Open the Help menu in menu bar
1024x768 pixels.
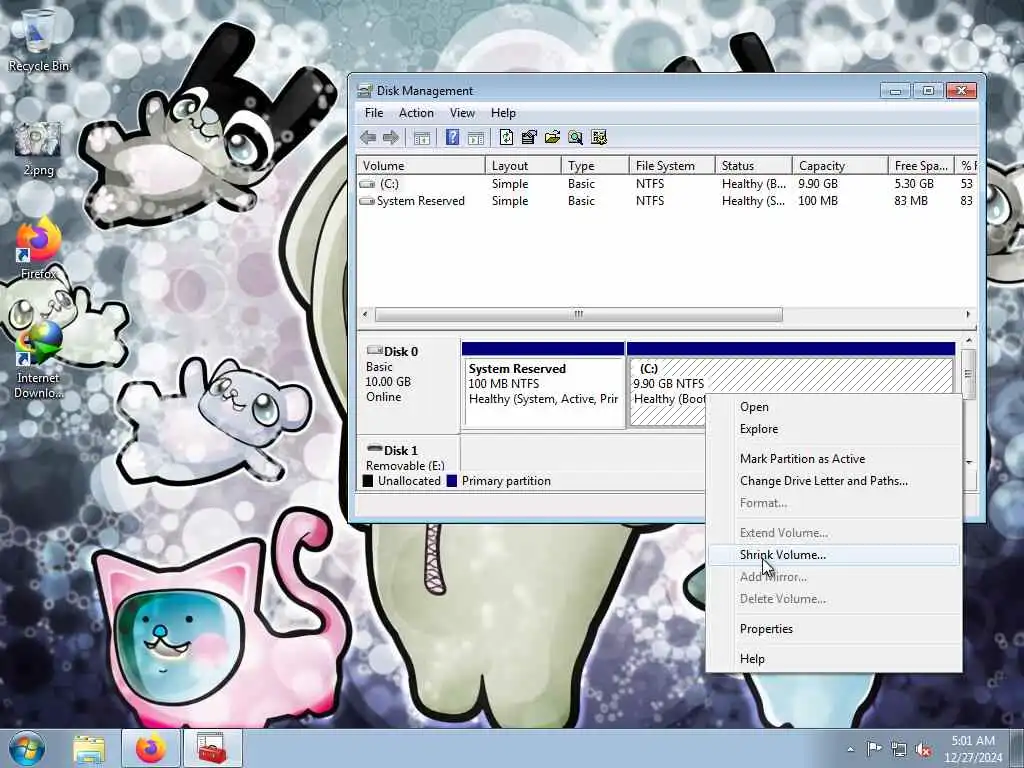pyautogui.click(x=503, y=113)
